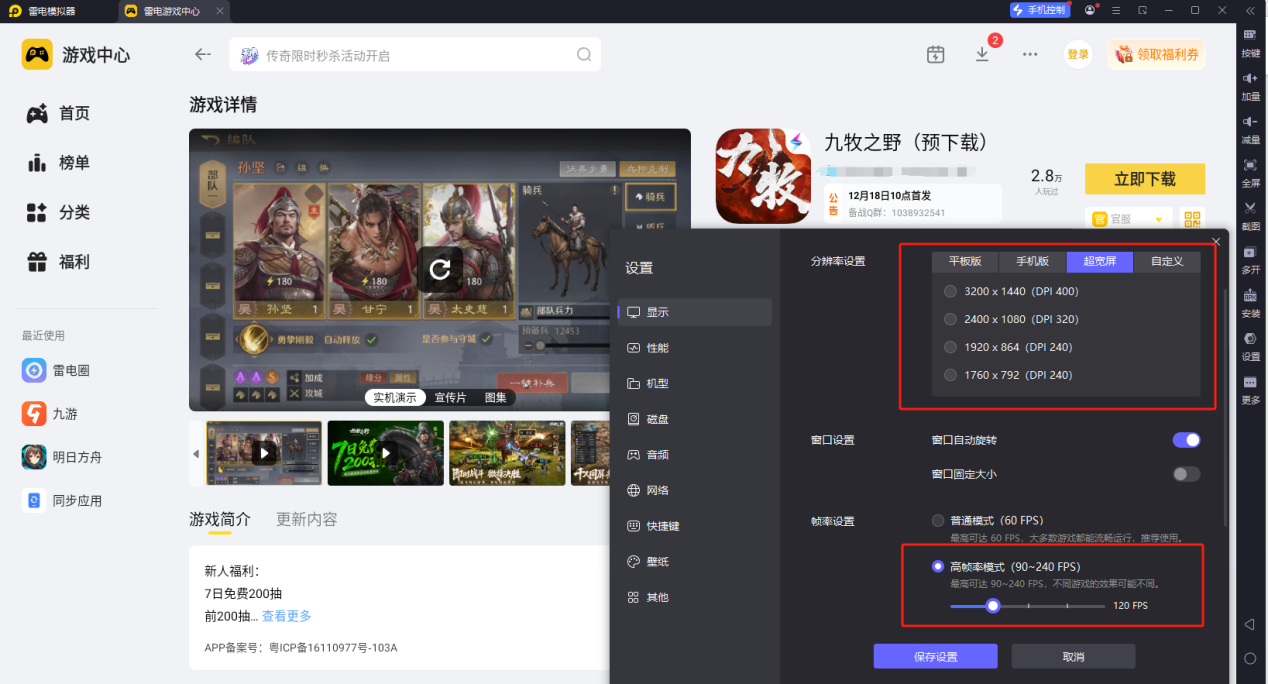This screenshot has height=684, width=1268.
Task: Click the 立即下载 download button
Action: tap(1145, 179)
